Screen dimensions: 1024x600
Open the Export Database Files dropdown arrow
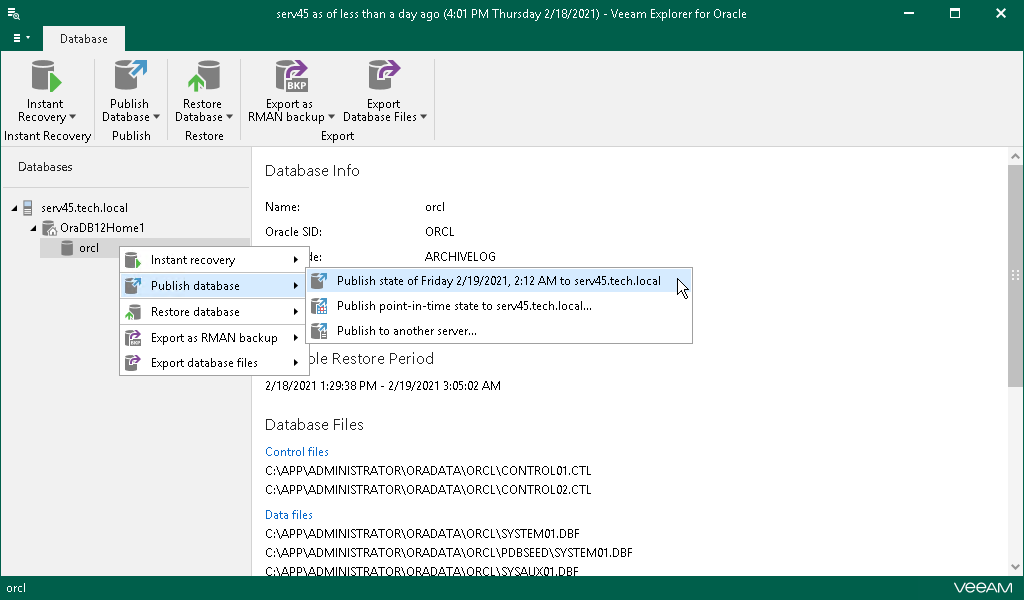pos(423,117)
